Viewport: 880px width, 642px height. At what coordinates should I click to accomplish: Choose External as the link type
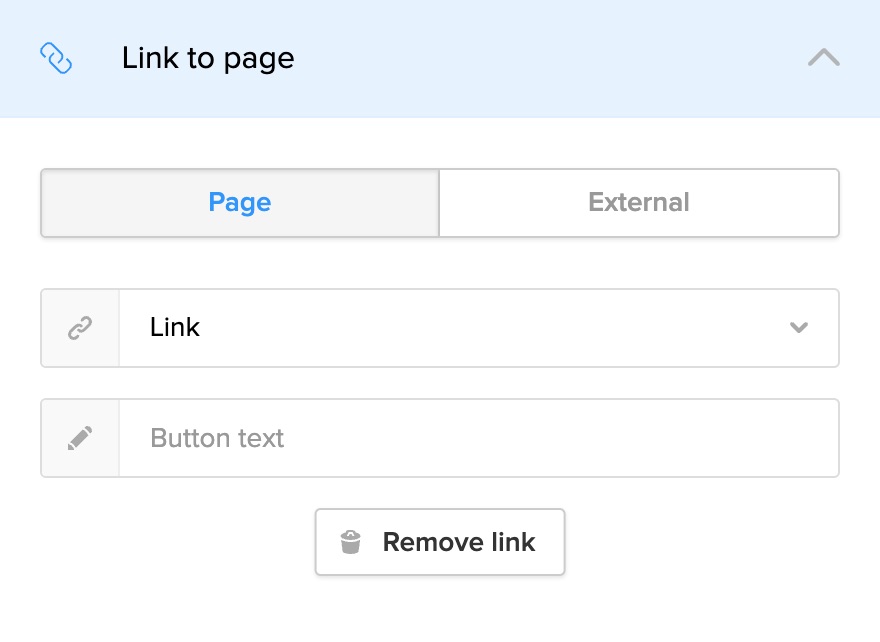(639, 203)
